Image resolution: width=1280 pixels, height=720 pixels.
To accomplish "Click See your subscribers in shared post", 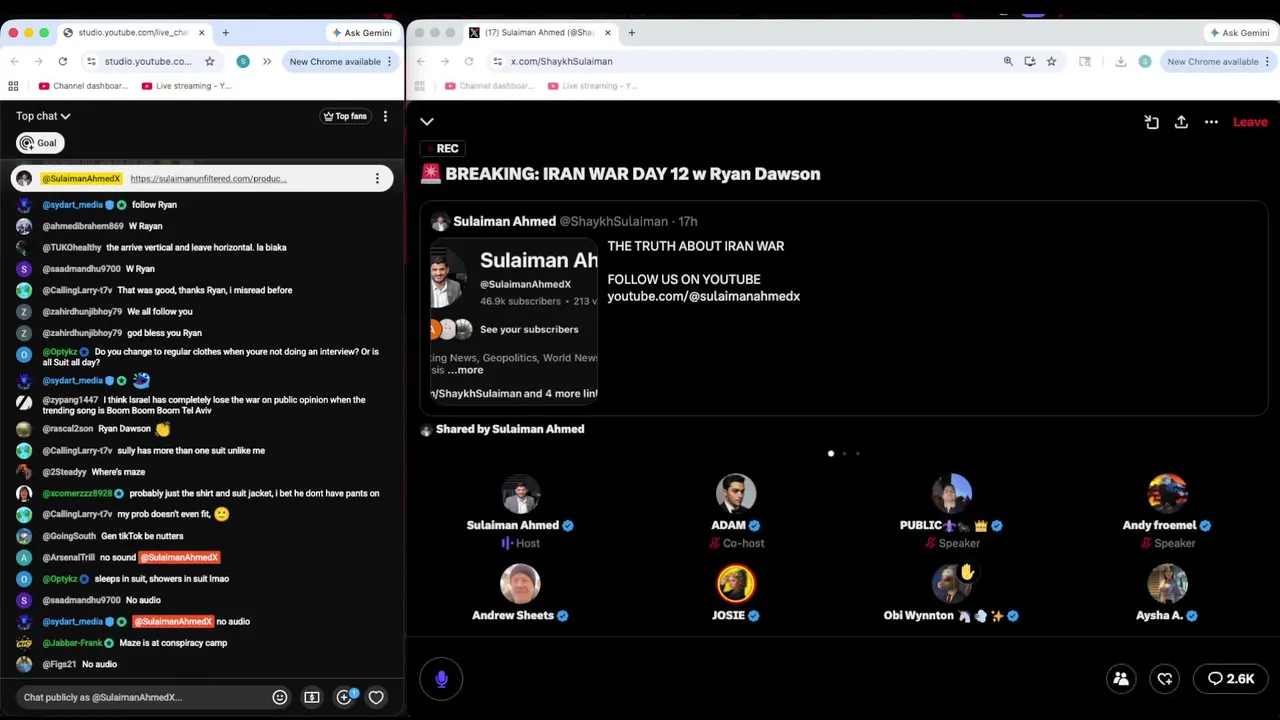I will point(529,329).
